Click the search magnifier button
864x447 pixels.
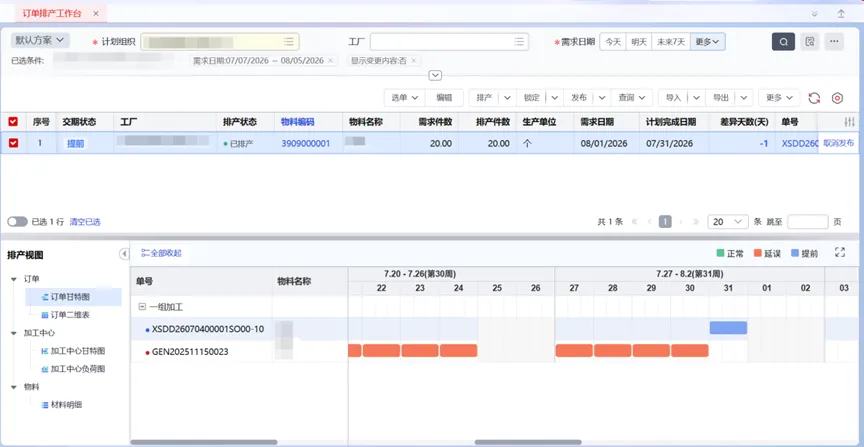click(783, 41)
